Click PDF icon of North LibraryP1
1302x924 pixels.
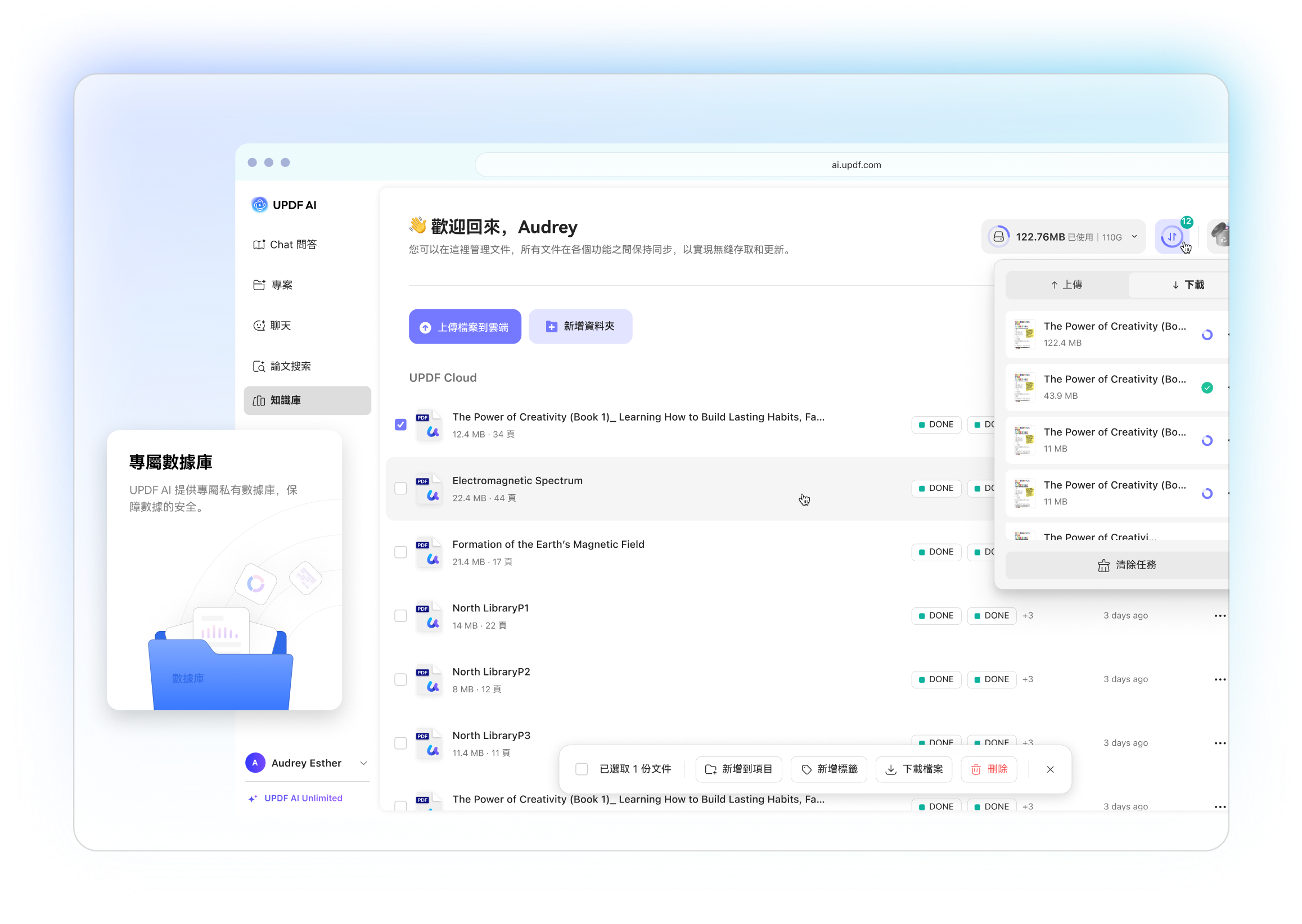(x=429, y=616)
